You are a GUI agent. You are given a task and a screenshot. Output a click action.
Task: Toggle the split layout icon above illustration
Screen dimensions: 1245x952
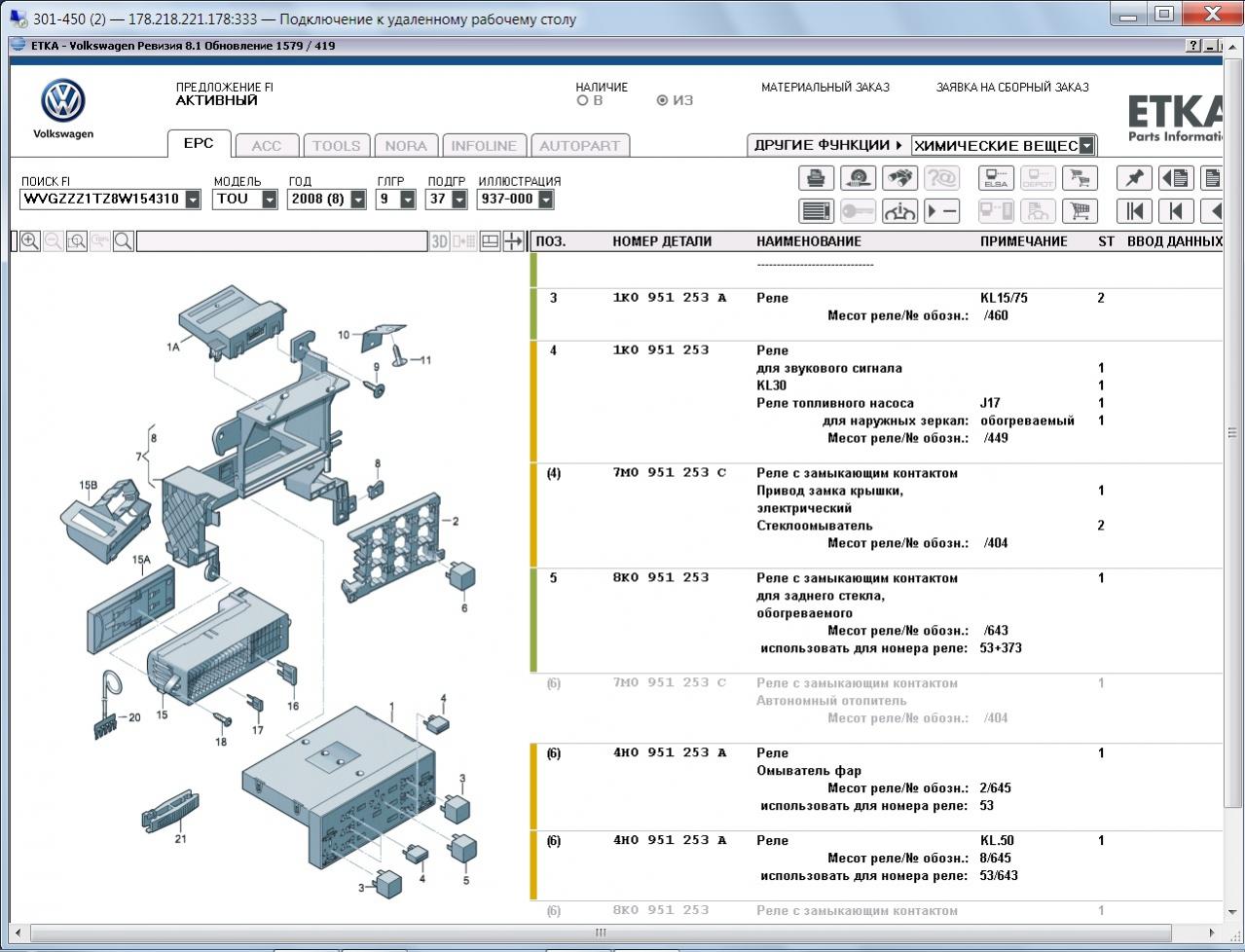(x=491, y=241)
